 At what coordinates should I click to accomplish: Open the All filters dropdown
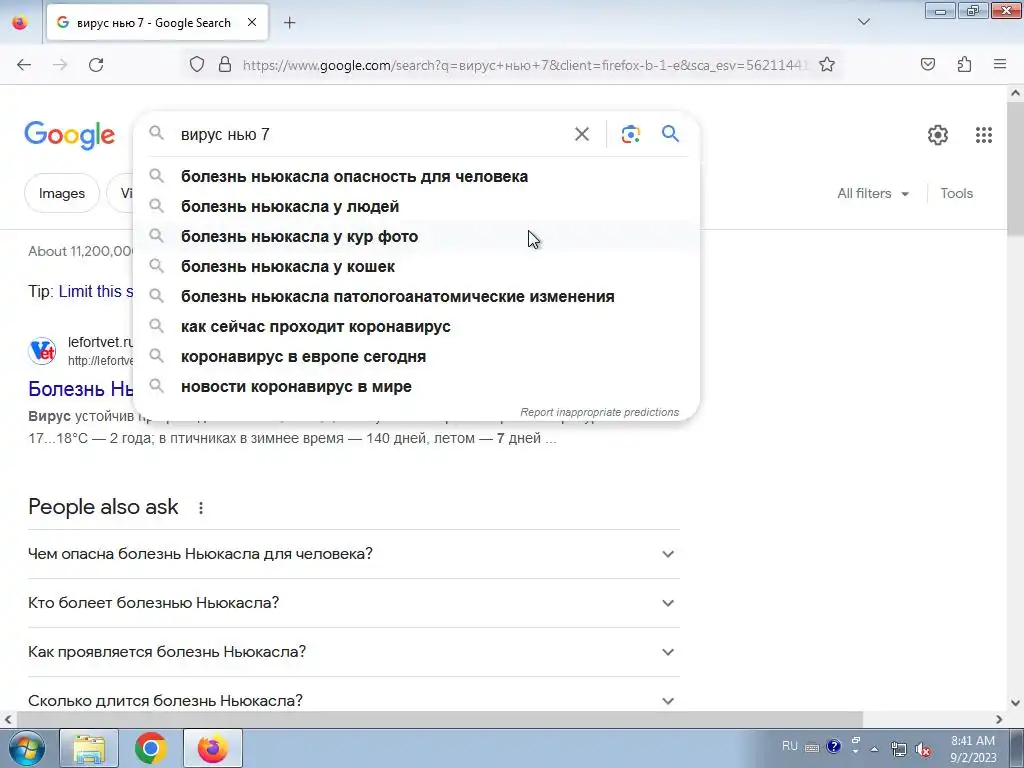tap(873, 193)
